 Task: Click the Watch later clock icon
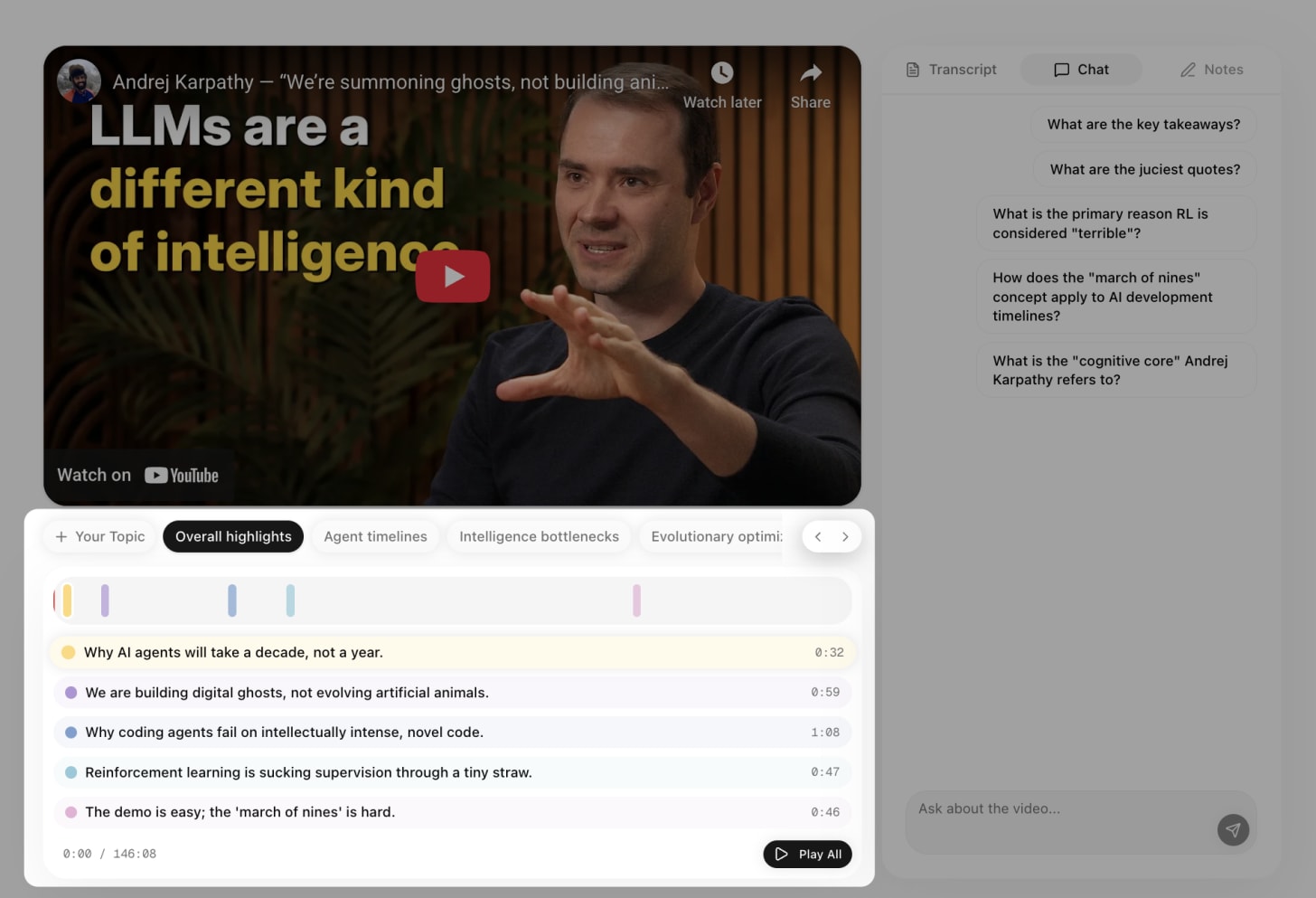721,72
